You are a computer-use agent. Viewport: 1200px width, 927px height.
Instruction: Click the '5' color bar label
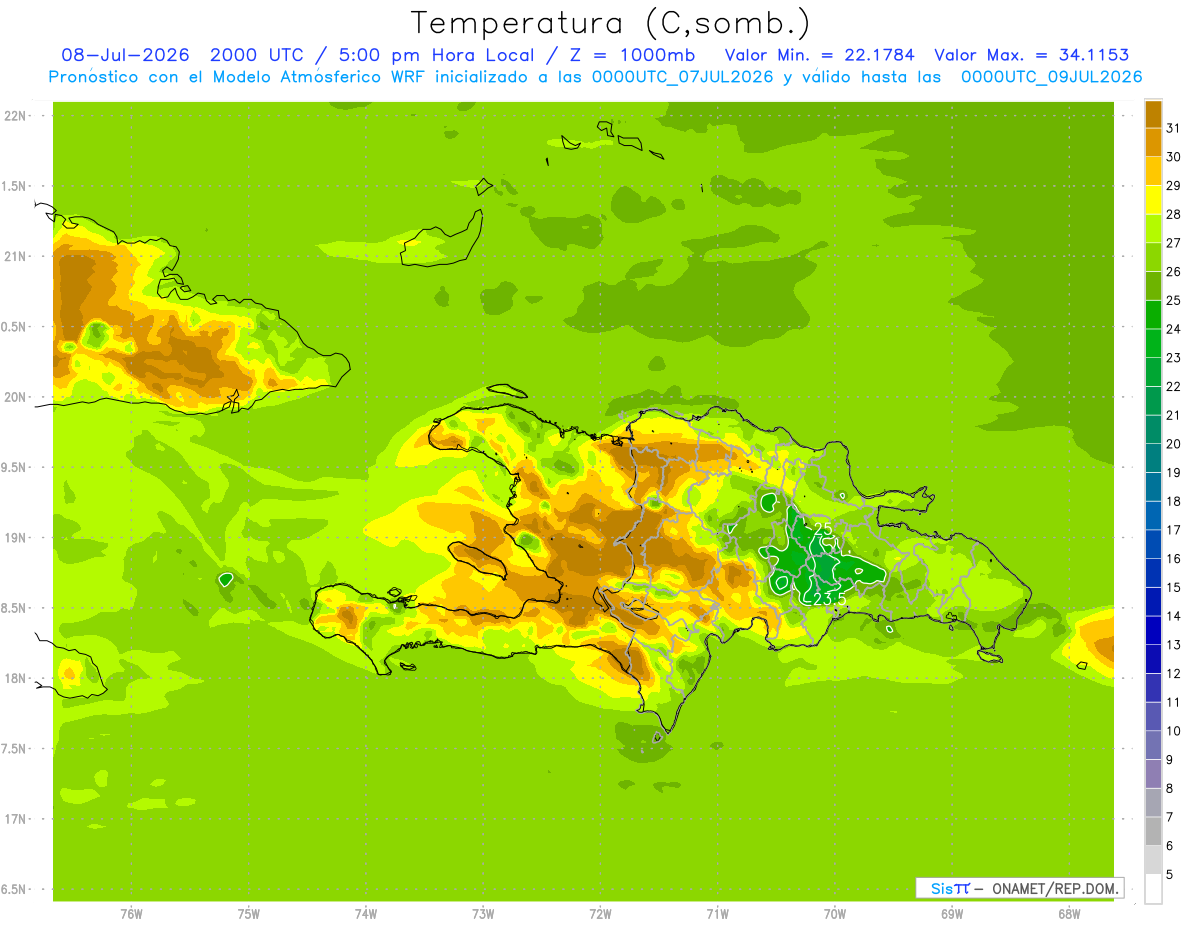coord(1171,874)
